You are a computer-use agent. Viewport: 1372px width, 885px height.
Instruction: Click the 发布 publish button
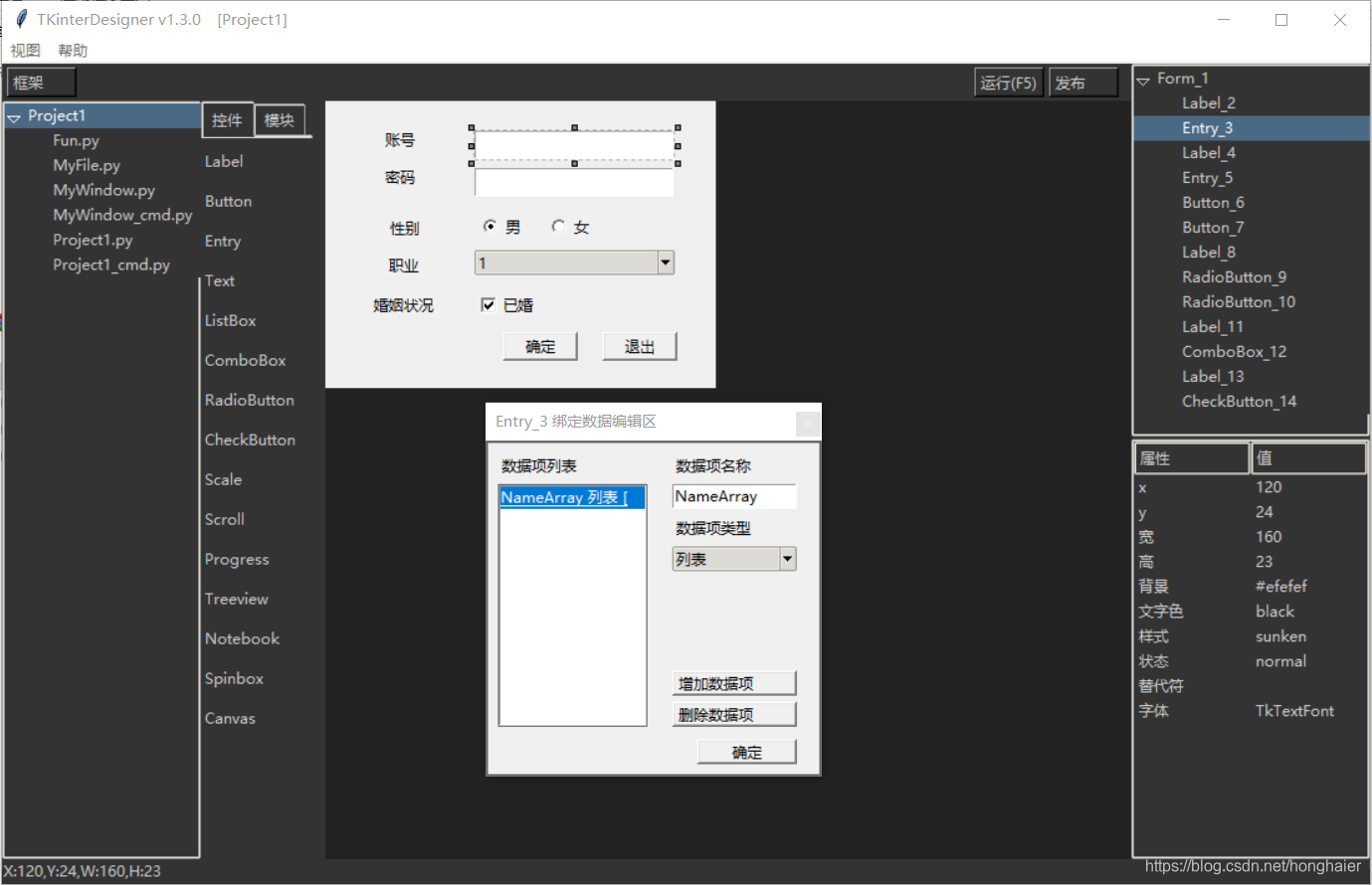pyautogui.click(x=1083, y=83)
